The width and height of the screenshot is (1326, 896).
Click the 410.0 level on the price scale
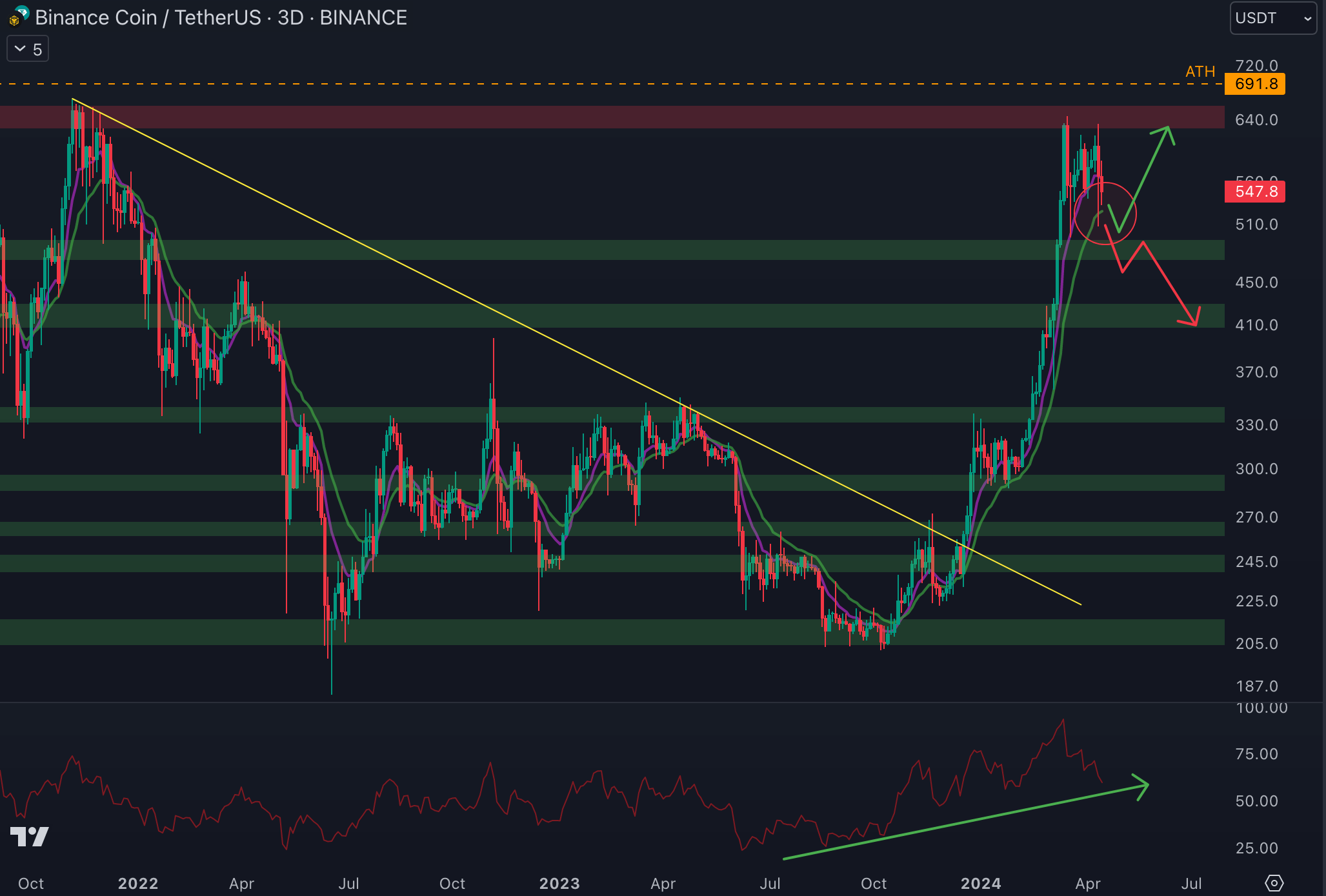pyautogui.click(x=1256, y=325)
